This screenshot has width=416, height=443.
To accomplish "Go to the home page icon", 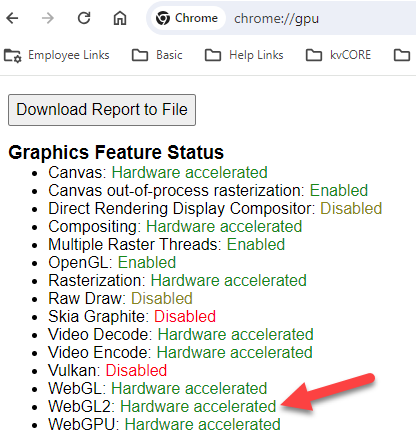I will coord(120,18).
